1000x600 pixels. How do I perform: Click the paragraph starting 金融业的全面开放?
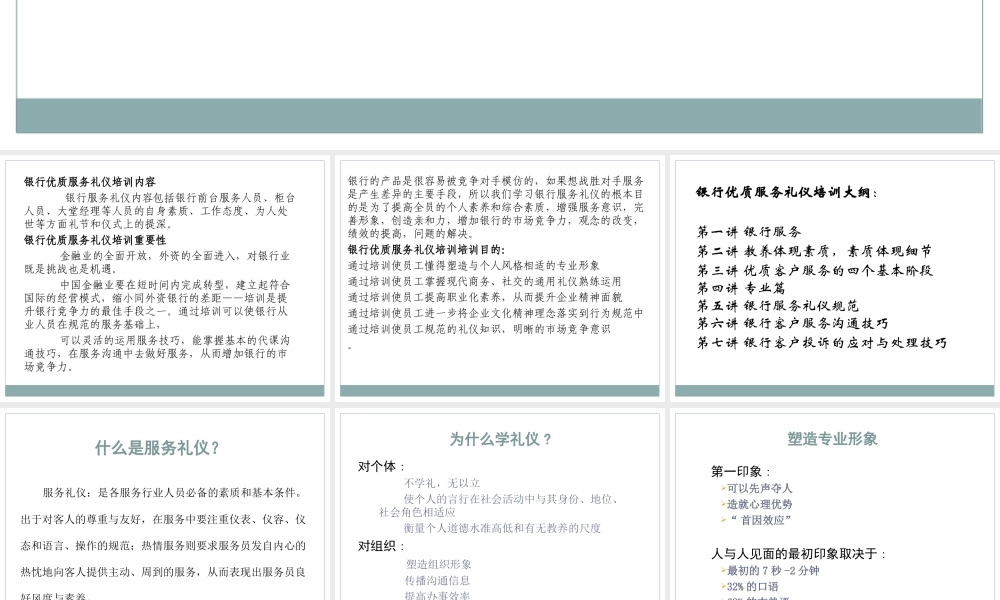coord(157,262)
